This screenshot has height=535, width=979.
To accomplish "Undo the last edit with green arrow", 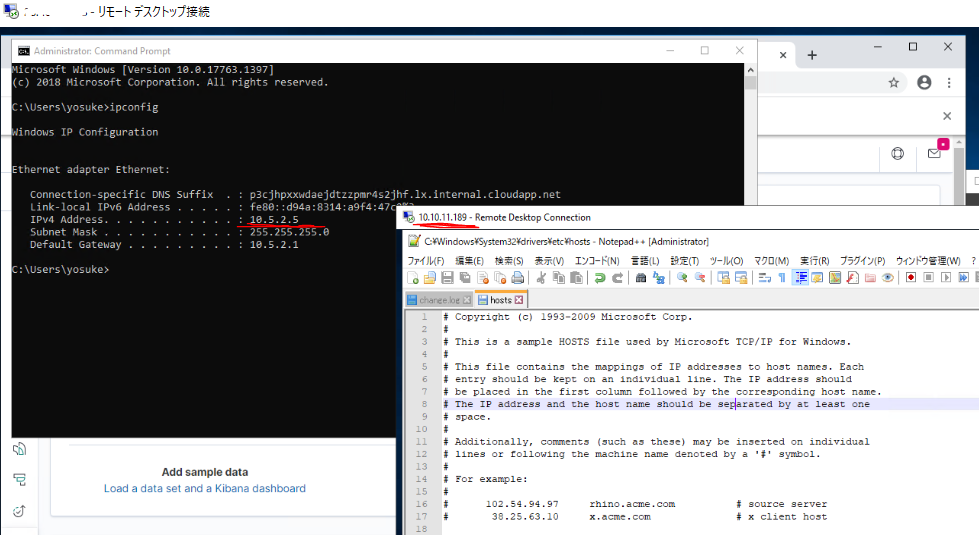I will click(x=600, y=278).
